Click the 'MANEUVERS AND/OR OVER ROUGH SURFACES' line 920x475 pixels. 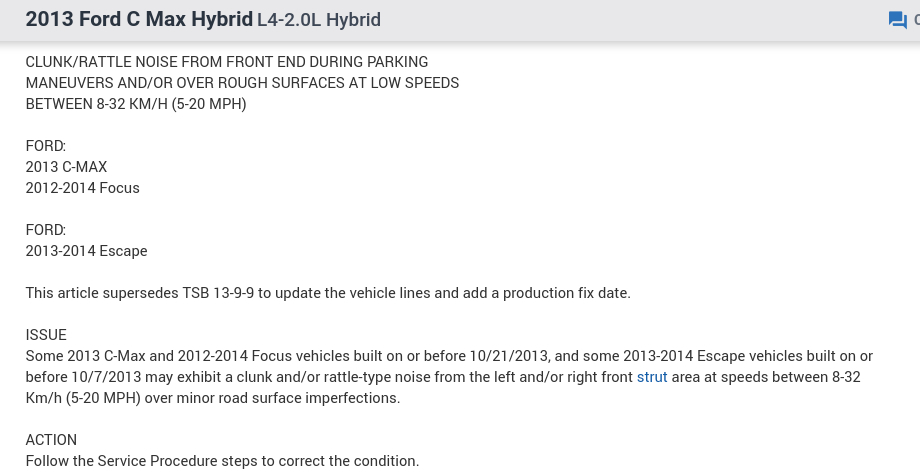242,83
